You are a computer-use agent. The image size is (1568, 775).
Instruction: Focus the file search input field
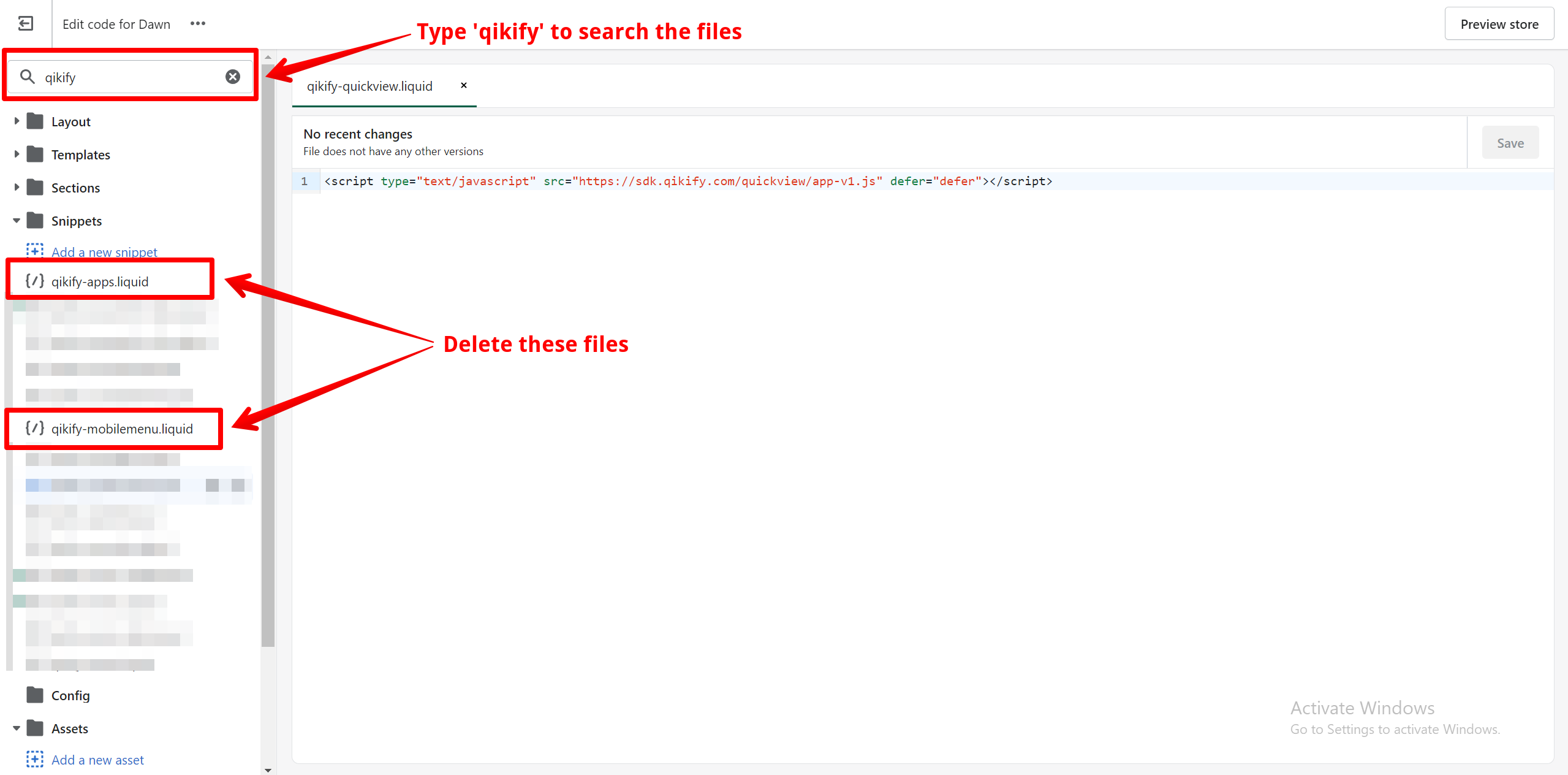[x=131, y=77]
